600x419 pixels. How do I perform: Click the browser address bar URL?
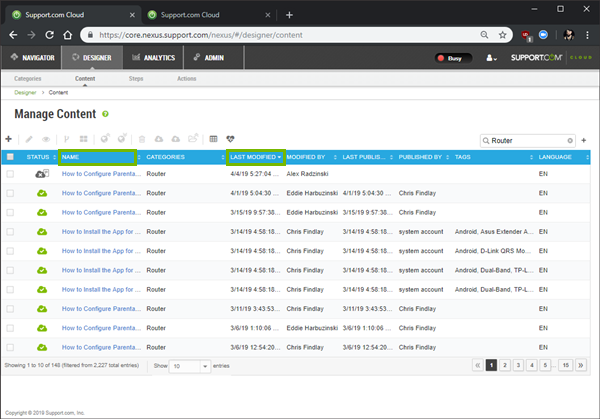click(201, 35)
